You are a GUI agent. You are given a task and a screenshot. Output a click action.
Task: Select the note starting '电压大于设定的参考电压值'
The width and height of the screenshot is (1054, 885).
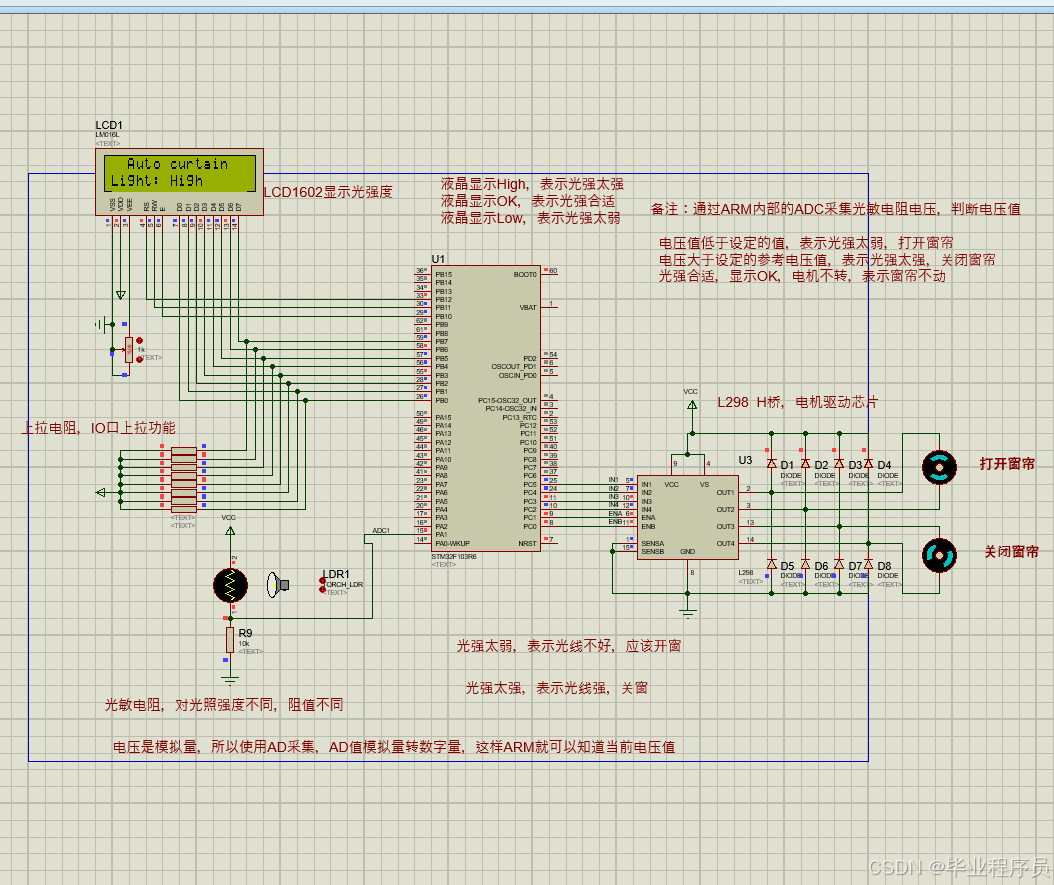pos(827,259)
